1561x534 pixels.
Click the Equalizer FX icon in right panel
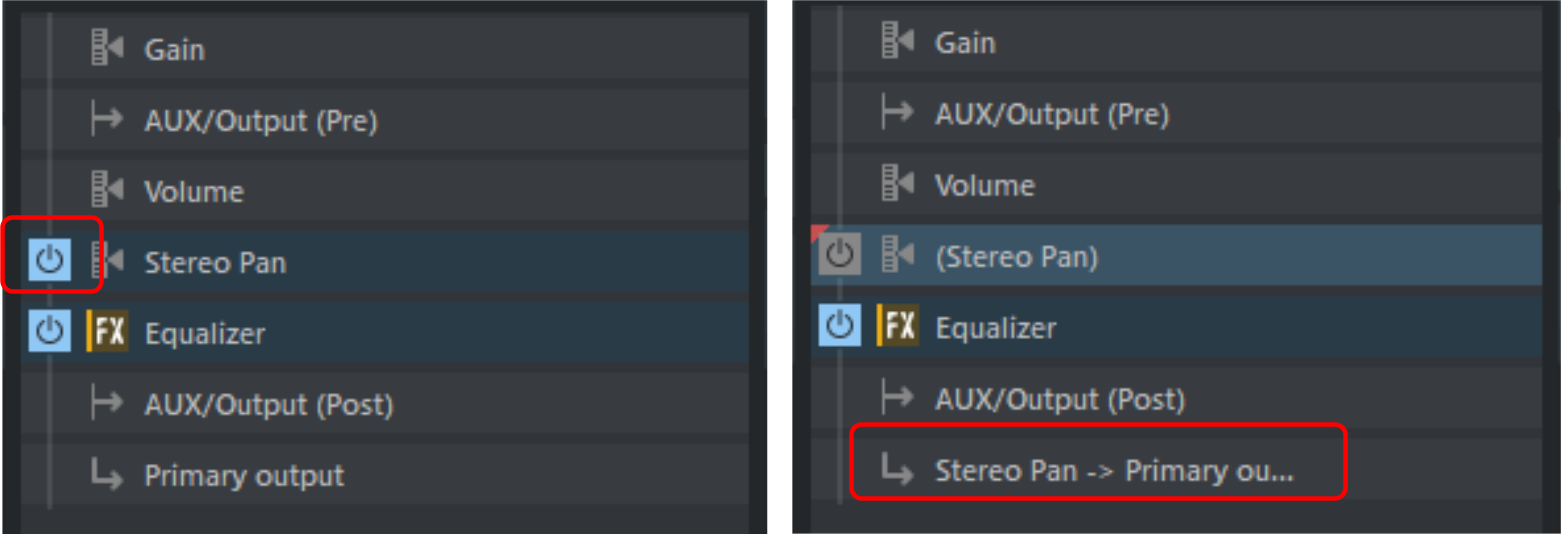pyautogui.click(x=897, y=327)
